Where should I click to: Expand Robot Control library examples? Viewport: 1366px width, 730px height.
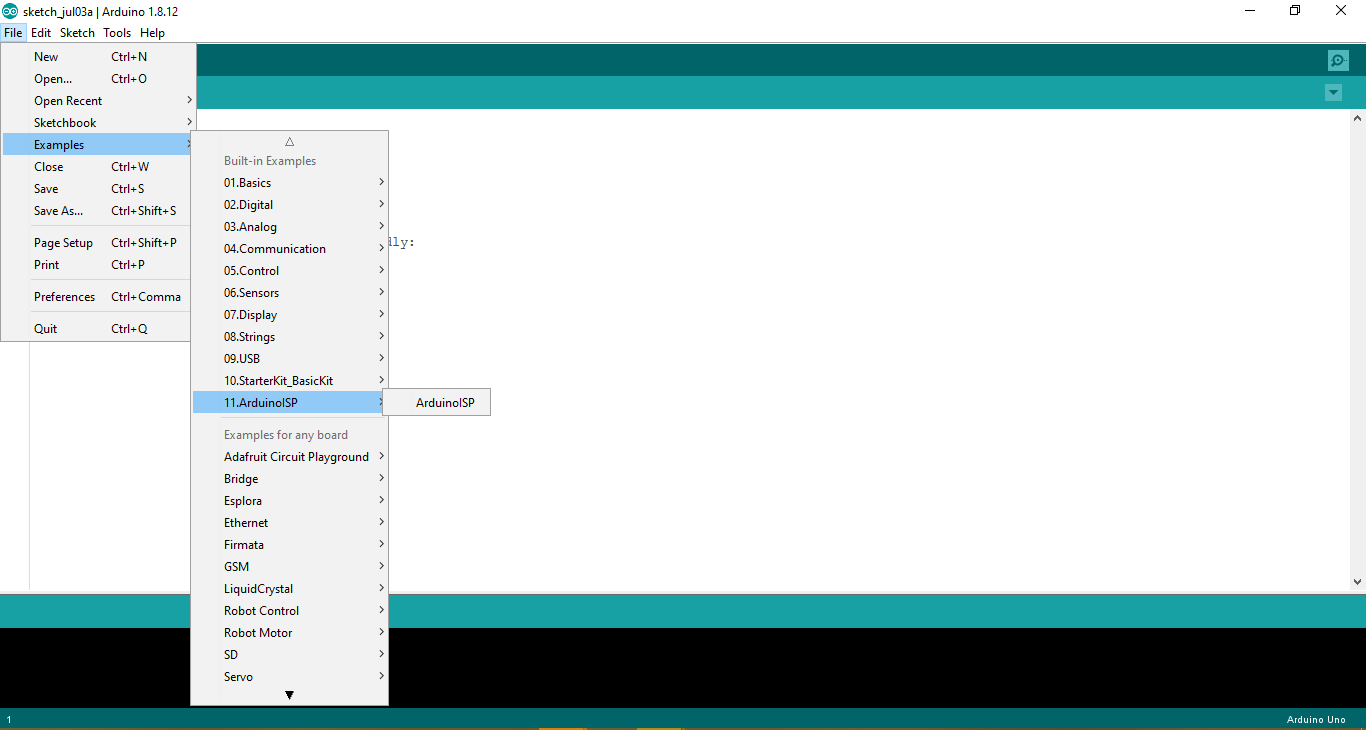[290, 611]
